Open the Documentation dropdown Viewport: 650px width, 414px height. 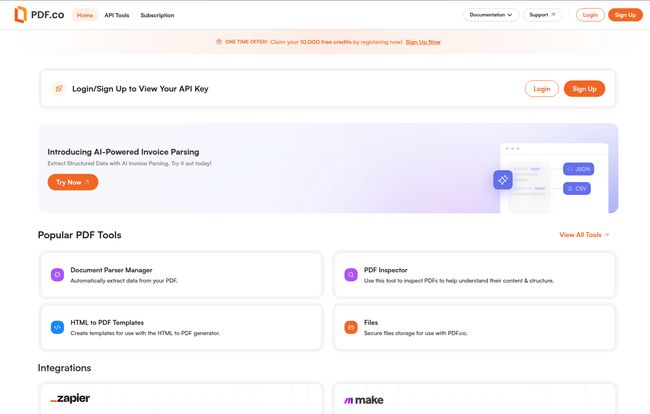491,15
